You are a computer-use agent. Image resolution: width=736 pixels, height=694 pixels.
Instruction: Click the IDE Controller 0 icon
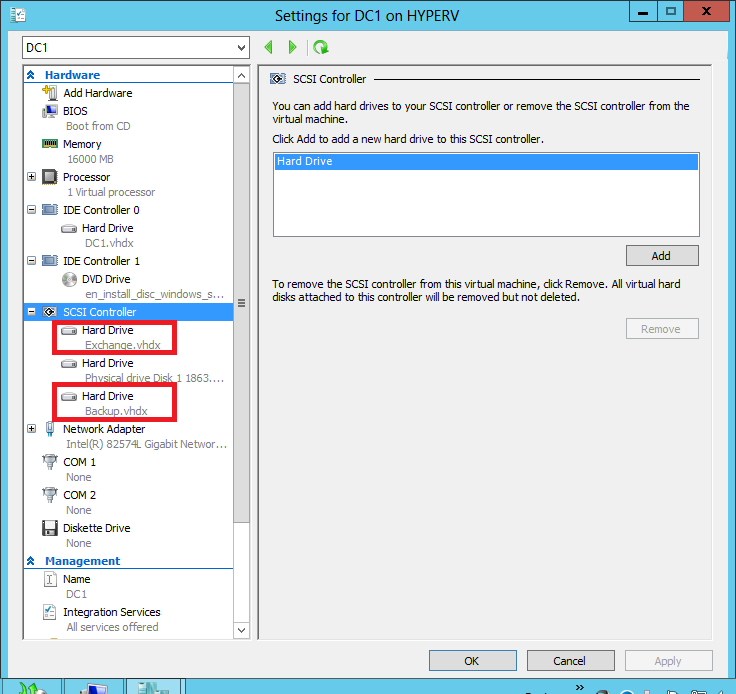[x=50, y=210]
